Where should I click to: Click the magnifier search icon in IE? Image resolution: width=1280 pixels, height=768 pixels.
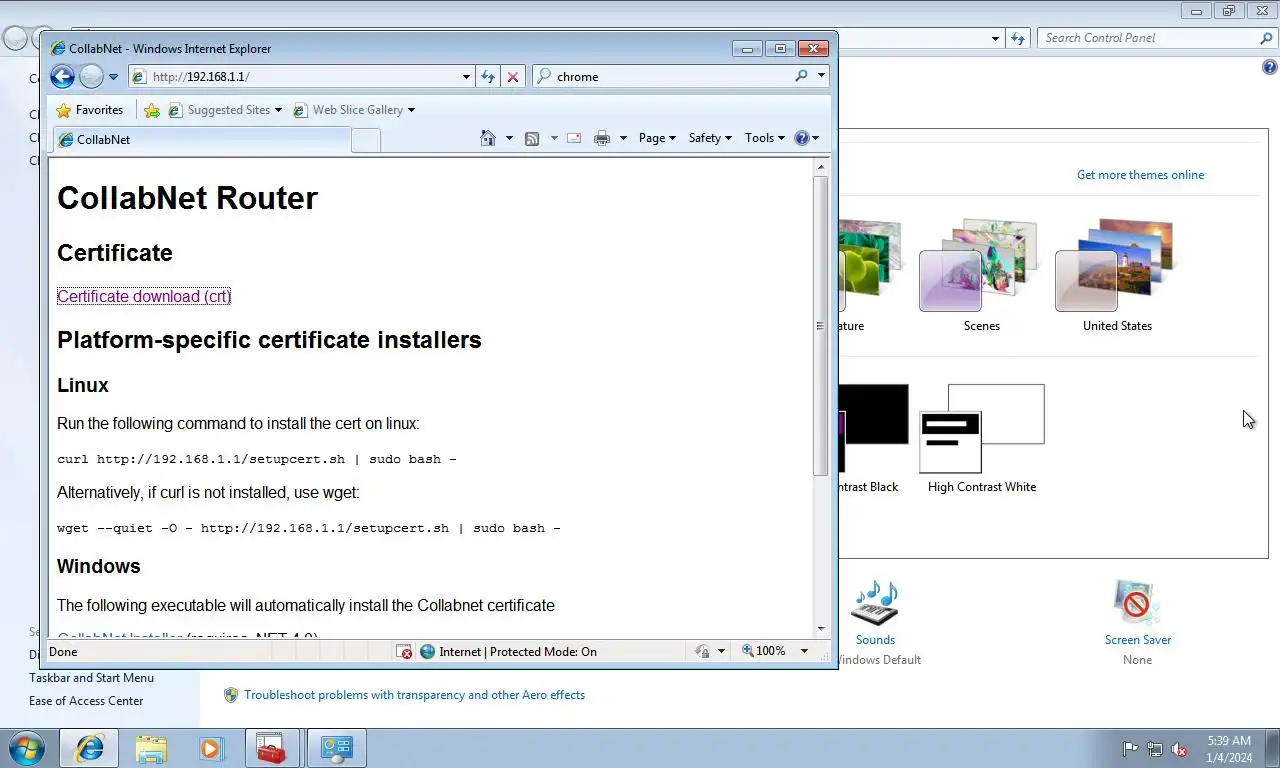[801, 76]
